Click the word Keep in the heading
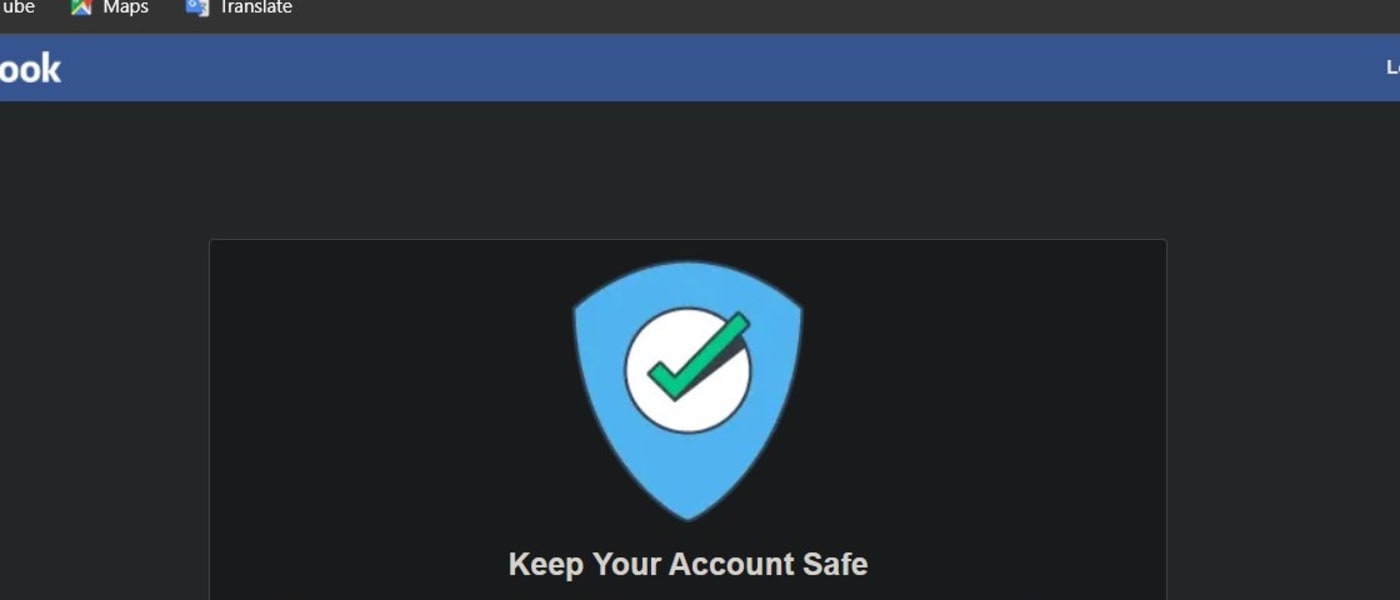The image size is (1400, 600). tap(546, 565)
